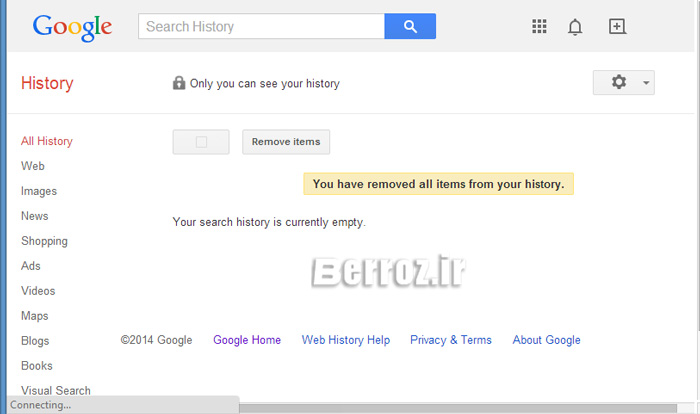Click the Google logo
Image resolution: width=700 pixels, height=414 pixels.
[72, 27]
